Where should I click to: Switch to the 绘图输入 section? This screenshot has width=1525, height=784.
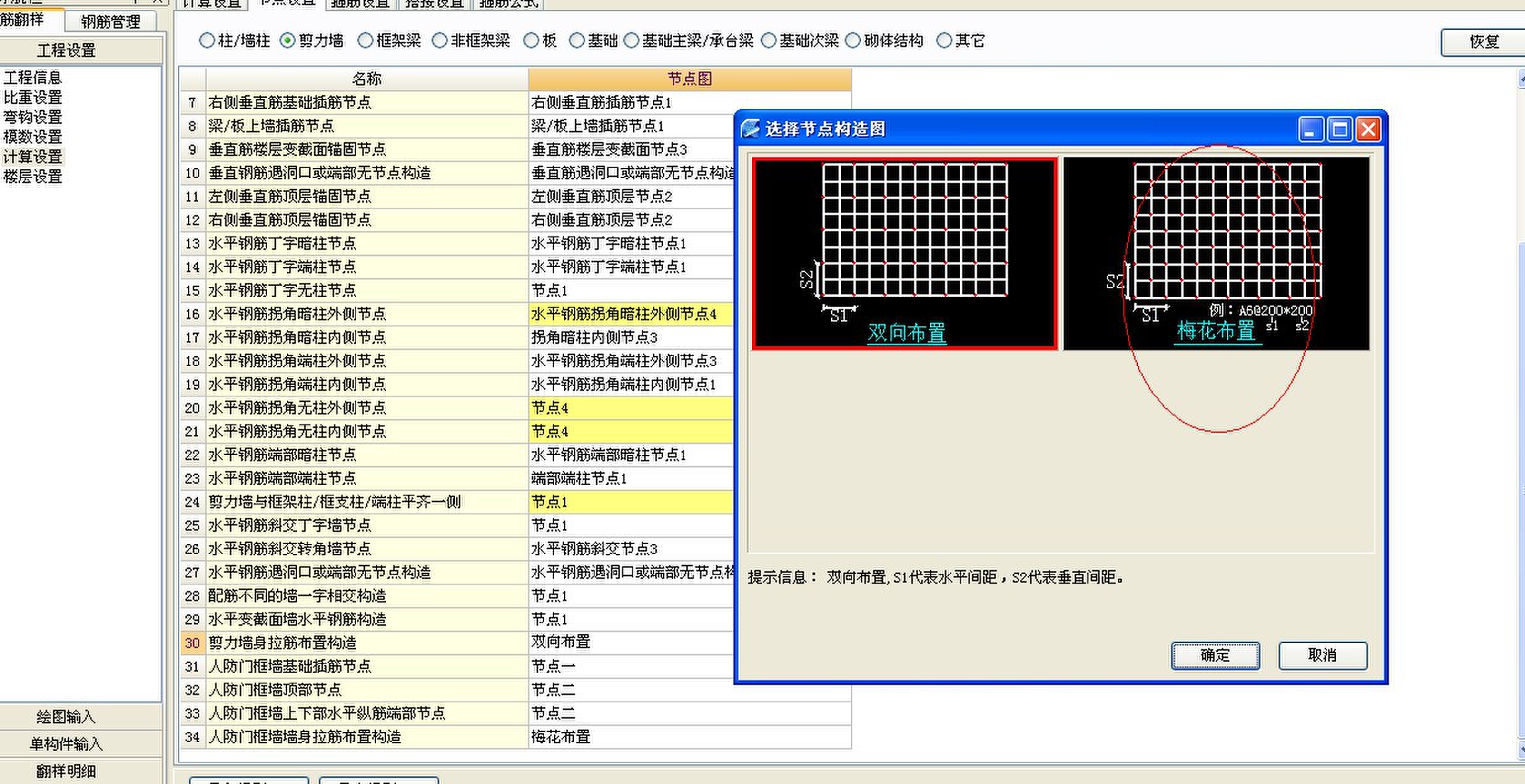point(81,717)
